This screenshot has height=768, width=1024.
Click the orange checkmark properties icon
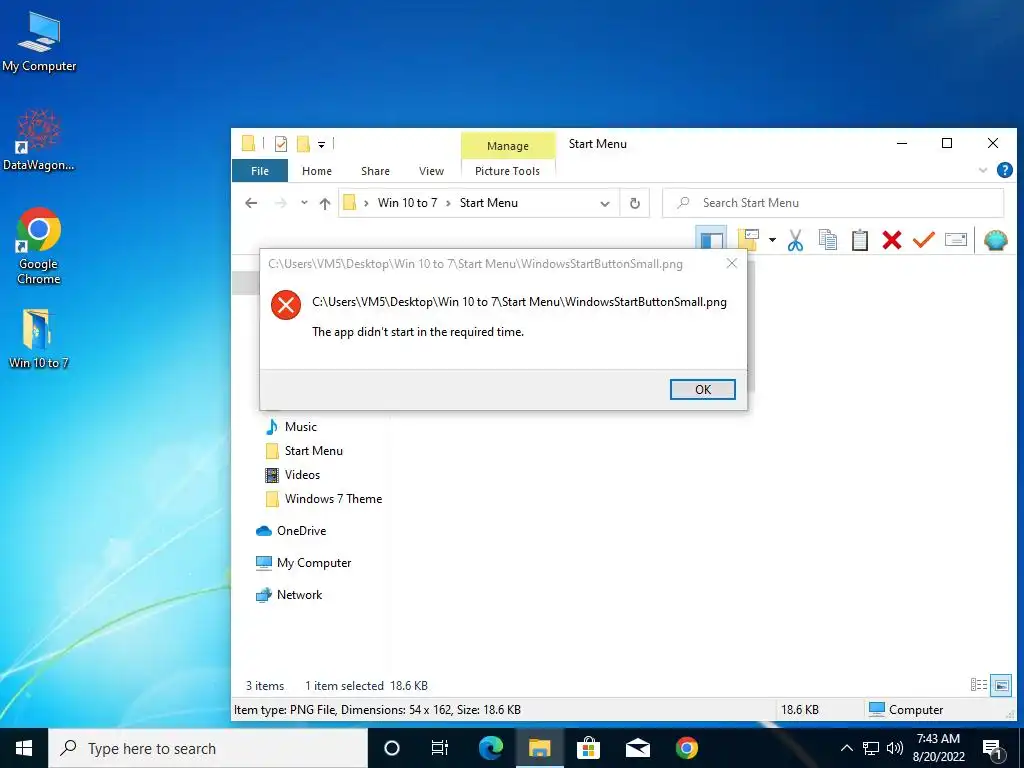click(923, 240)
